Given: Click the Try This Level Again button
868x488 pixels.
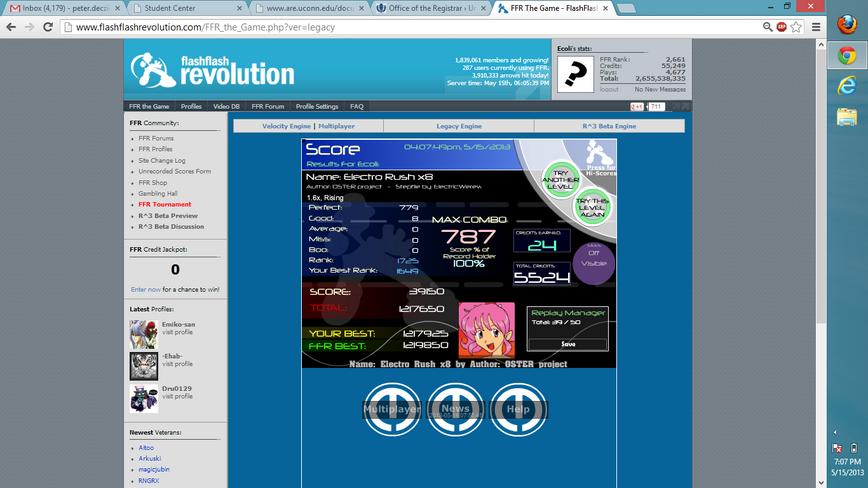Looking at the screenshot, I should 592,207.
